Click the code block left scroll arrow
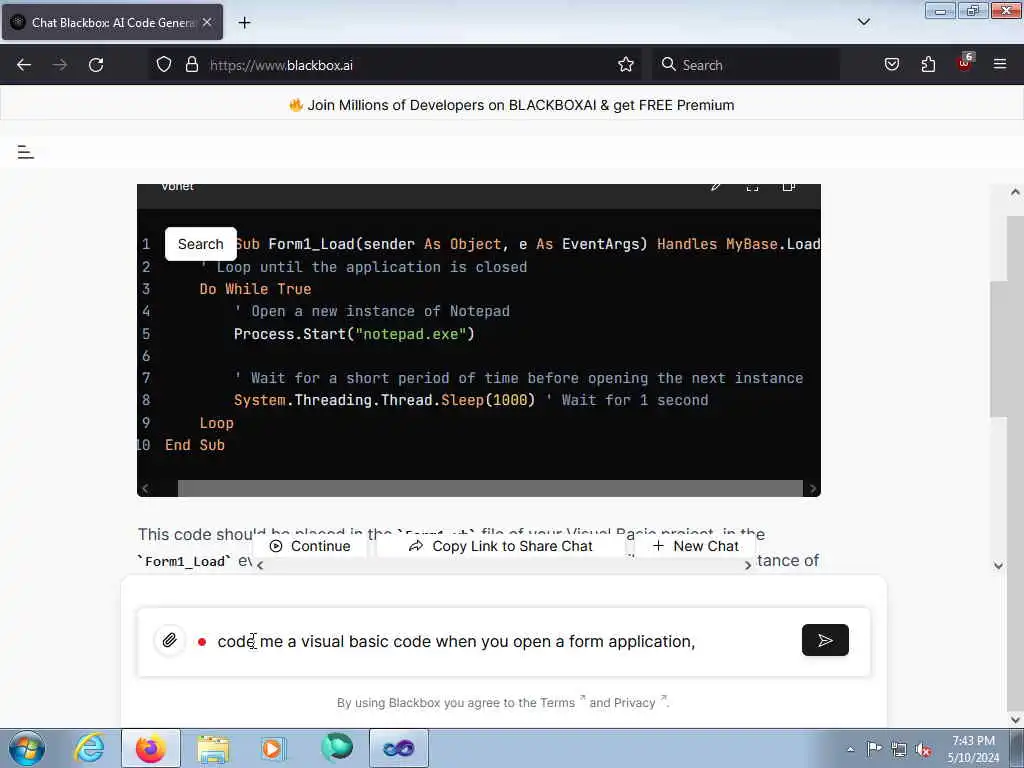This screenshot has height=768, width=1024. (145, 488)
